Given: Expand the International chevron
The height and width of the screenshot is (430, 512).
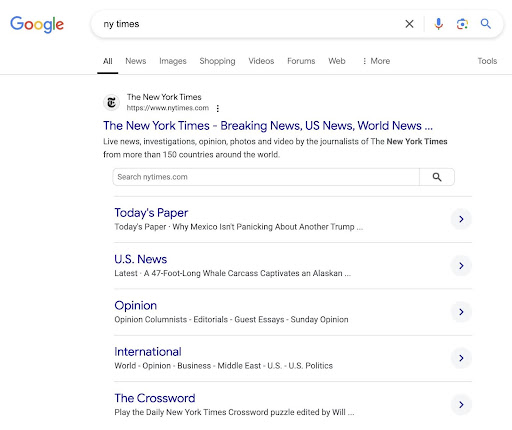Looking at the screenshot, I should [461, 358].
